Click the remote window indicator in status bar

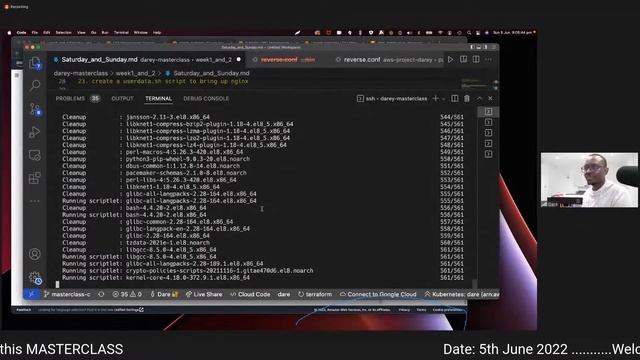pyautogui.click(x=31, y=294)
